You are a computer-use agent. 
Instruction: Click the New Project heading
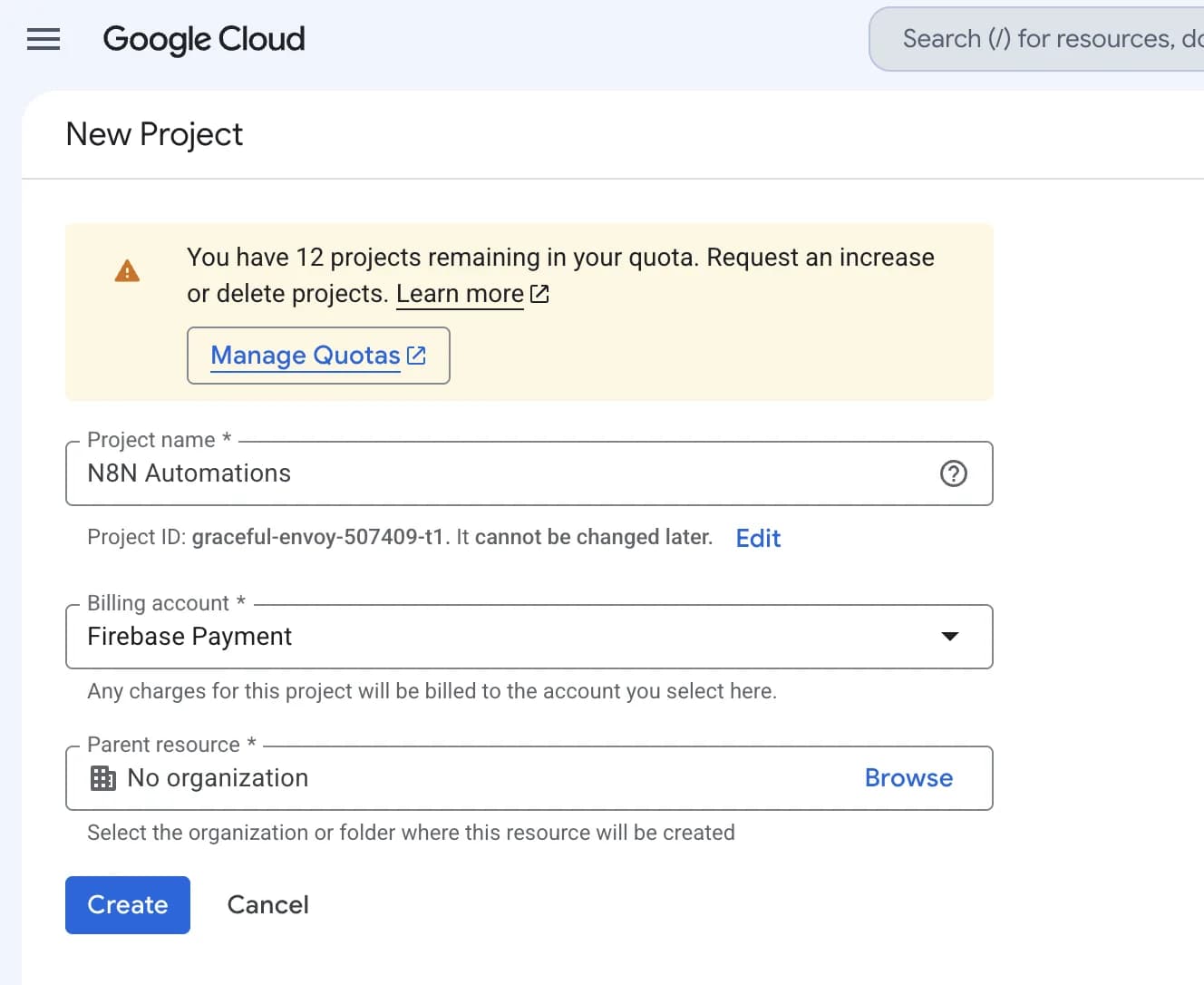point(154,134)
